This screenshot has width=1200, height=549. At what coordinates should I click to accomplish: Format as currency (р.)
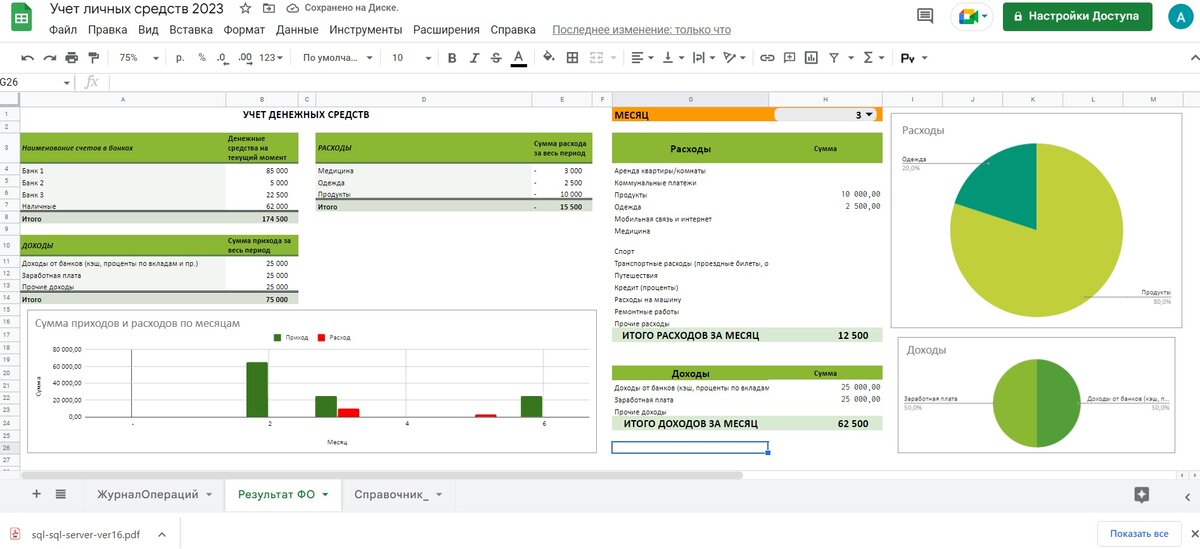point(181,58)
